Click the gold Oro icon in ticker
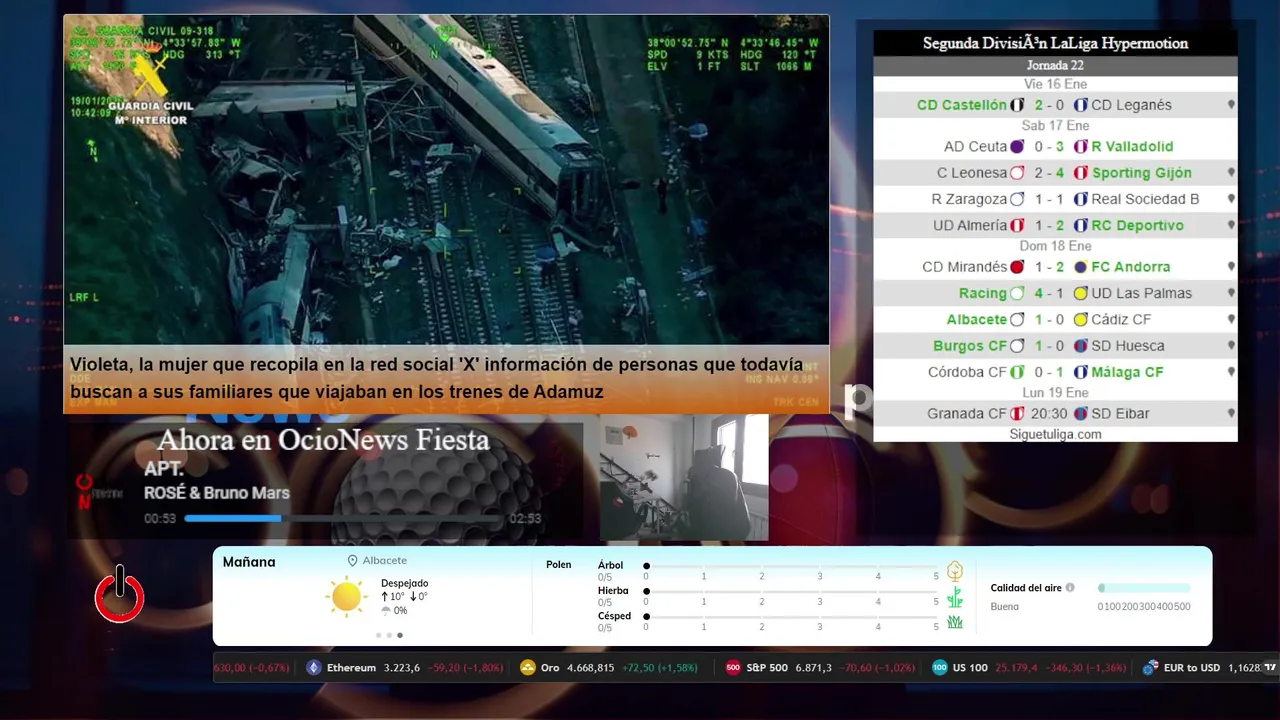 tap(528, 668)
